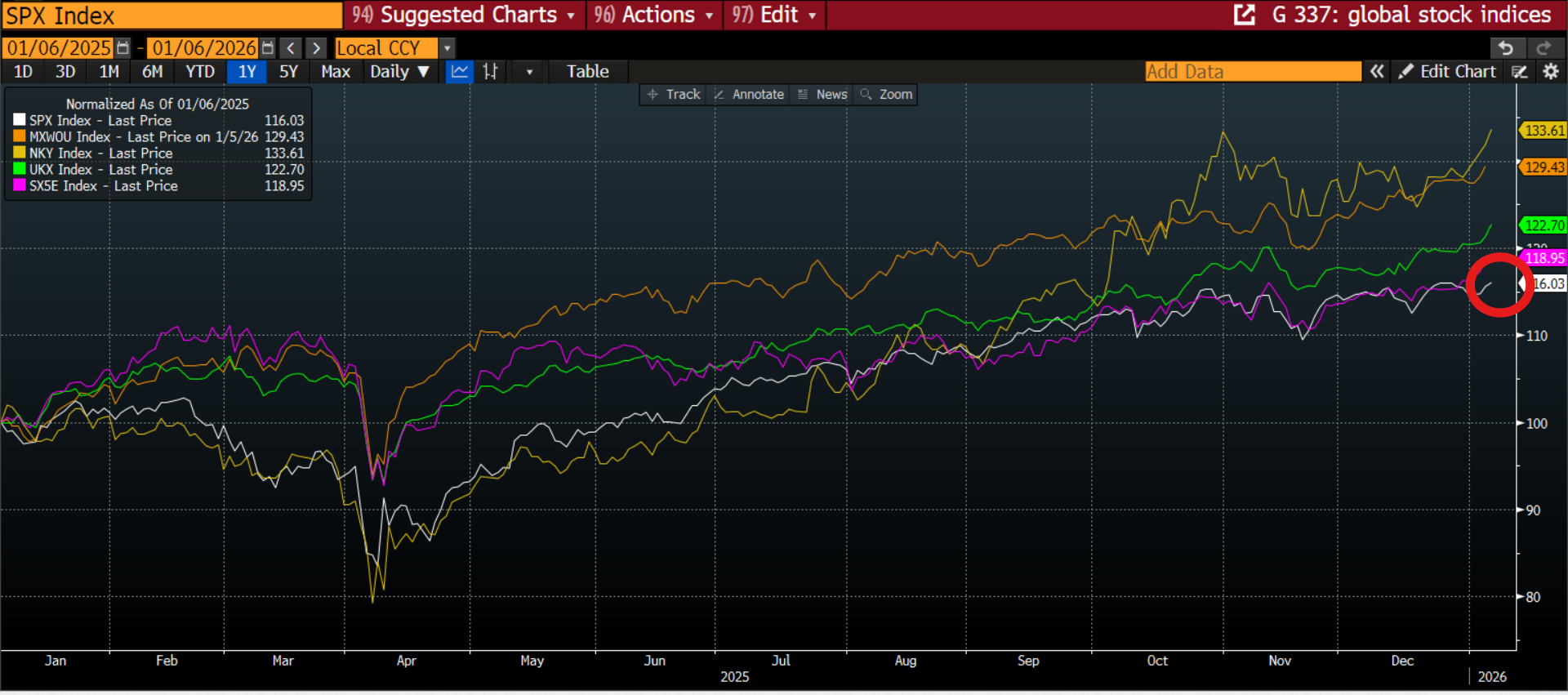Toggle the chart Zoom mode
The height and width of the screenshot is (695, 1568).
coord(886,95)
